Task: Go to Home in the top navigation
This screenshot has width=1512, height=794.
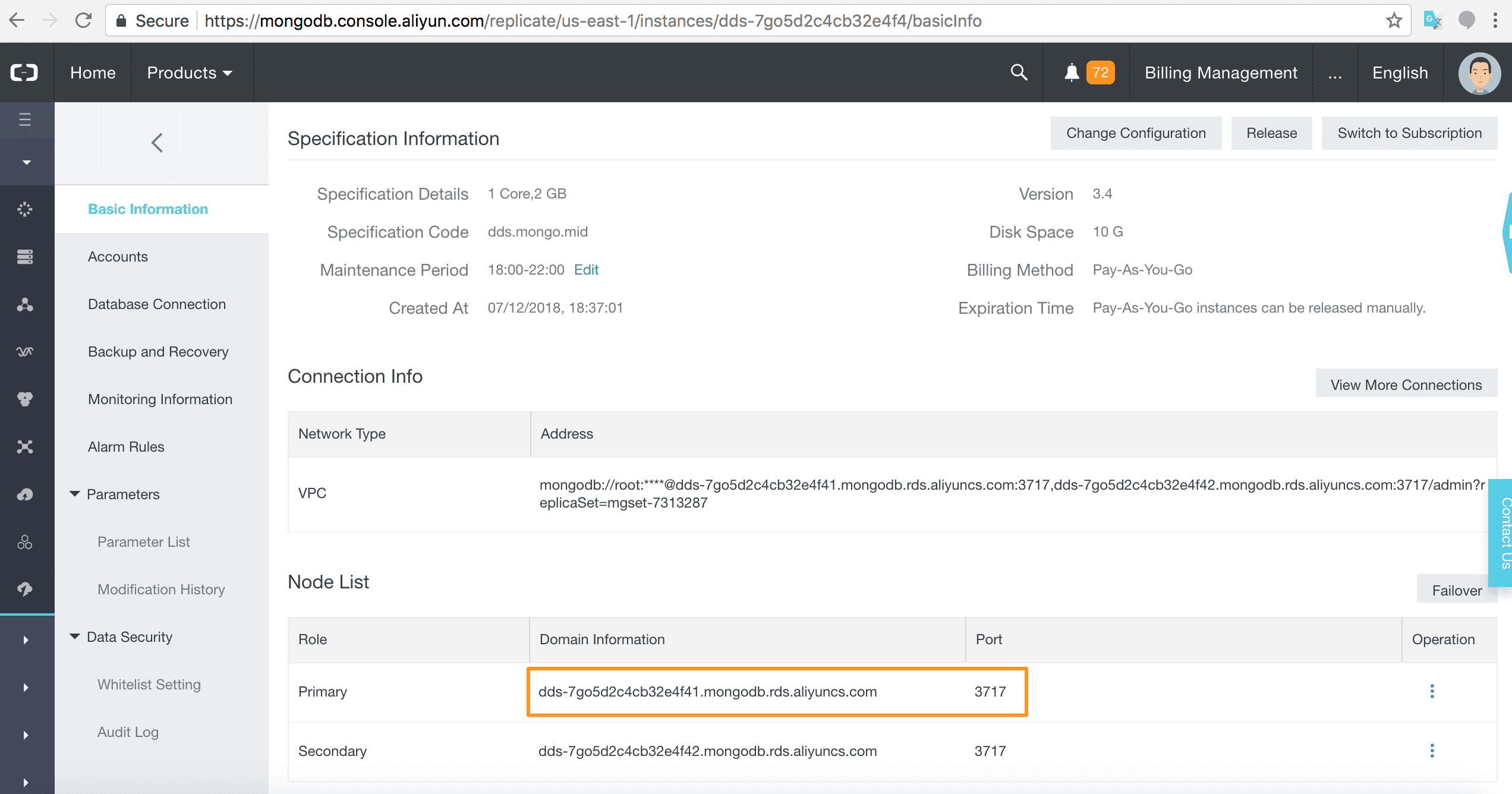Action: point(93,73)
